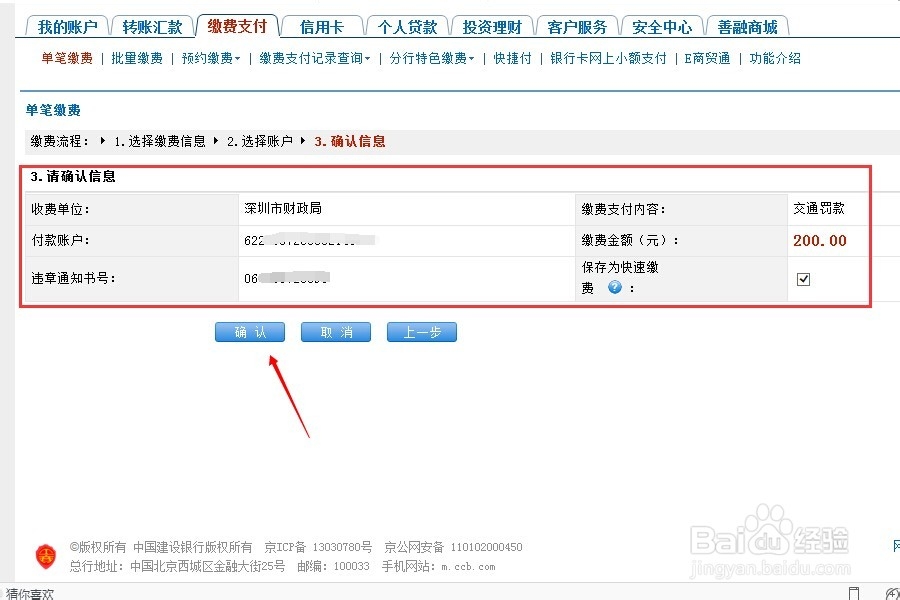Open the 安全中心 tab
900x600 pixels.
[x=662, y=27]
